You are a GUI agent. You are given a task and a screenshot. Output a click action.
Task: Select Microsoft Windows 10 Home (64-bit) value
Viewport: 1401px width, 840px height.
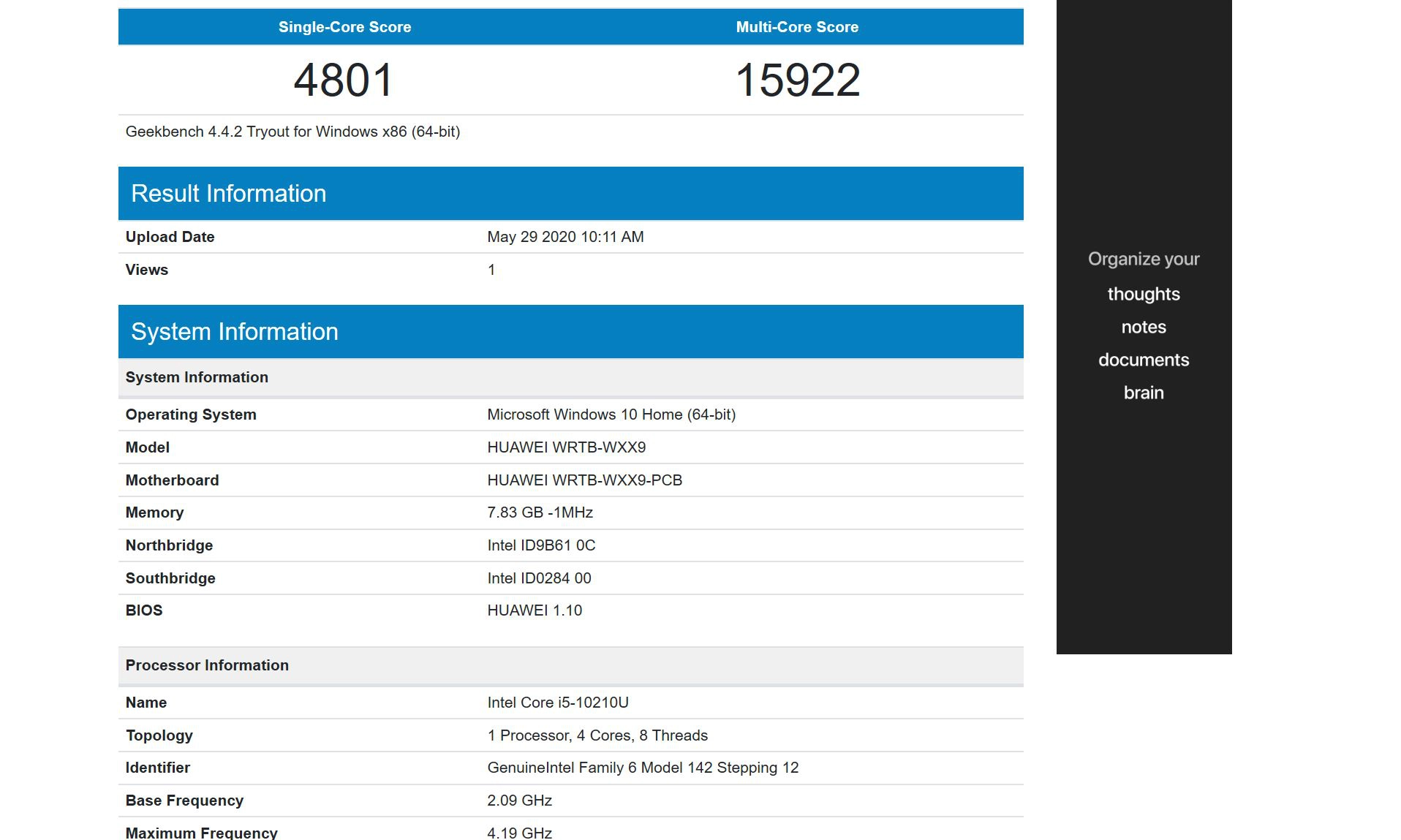coord(611,415)
